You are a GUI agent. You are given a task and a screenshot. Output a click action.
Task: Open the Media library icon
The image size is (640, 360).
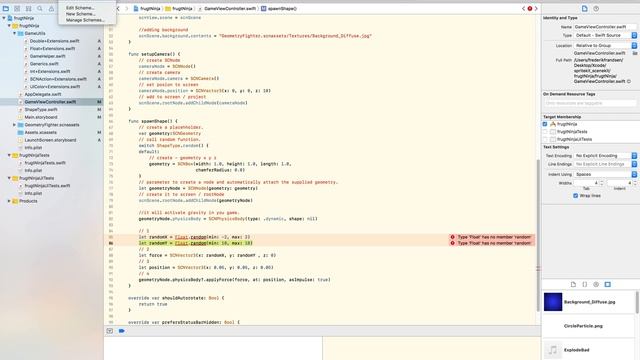[607, 284]
